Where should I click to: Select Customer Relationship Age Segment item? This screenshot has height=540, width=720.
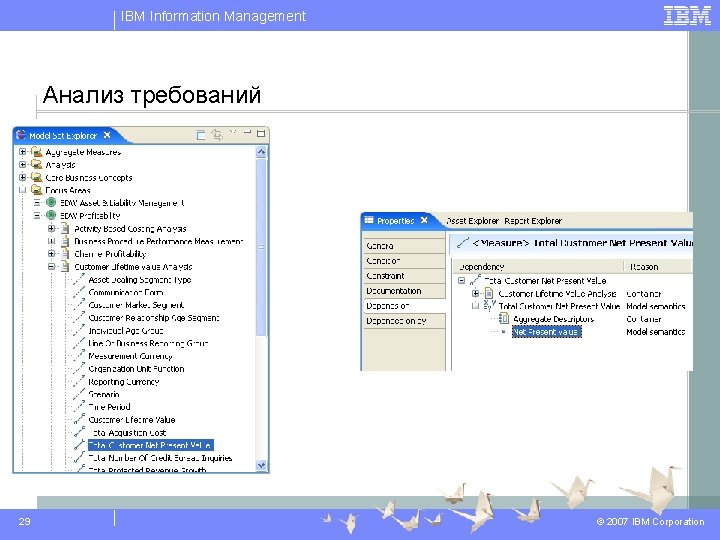153,317
